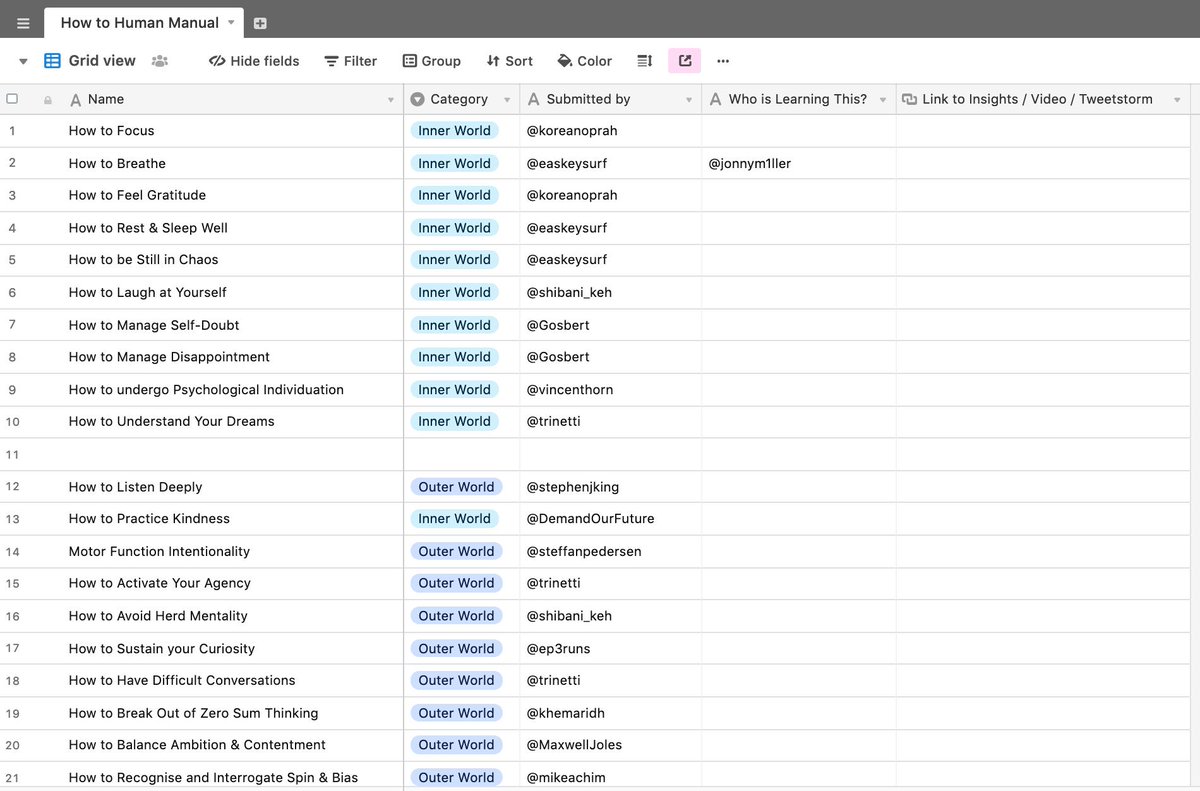Click the @khemaridh cell
The image size is (1200, 791).
pyautogui.click(x=611, y=713)
